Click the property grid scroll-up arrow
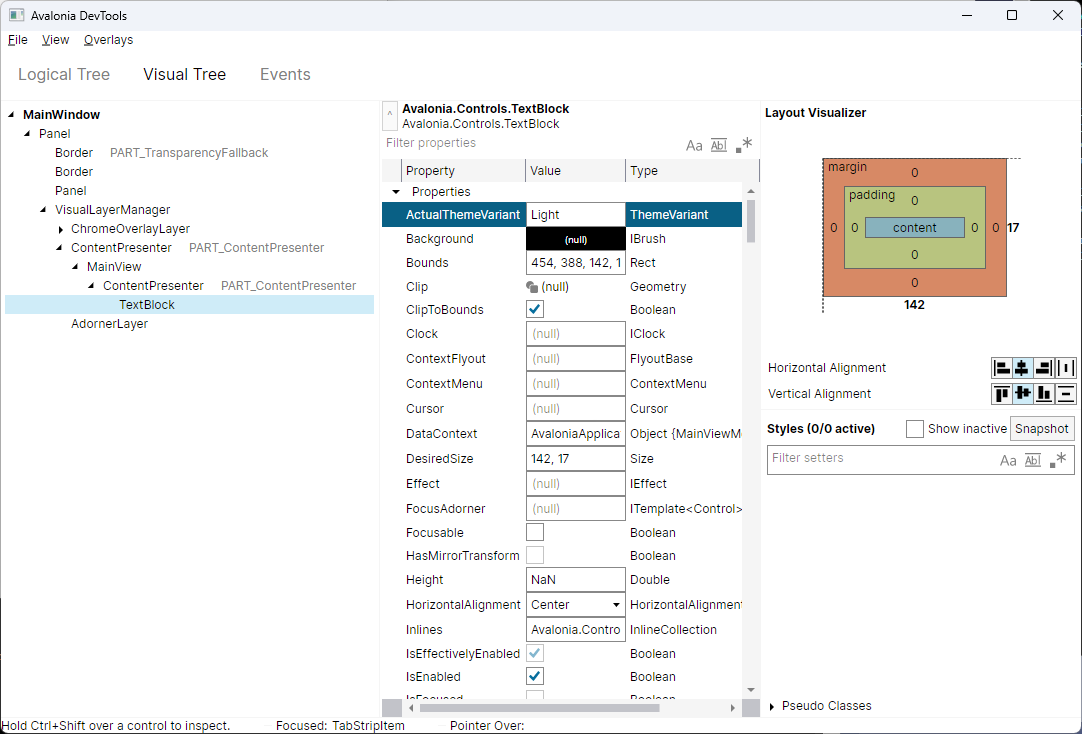 (x=751, y=191)
